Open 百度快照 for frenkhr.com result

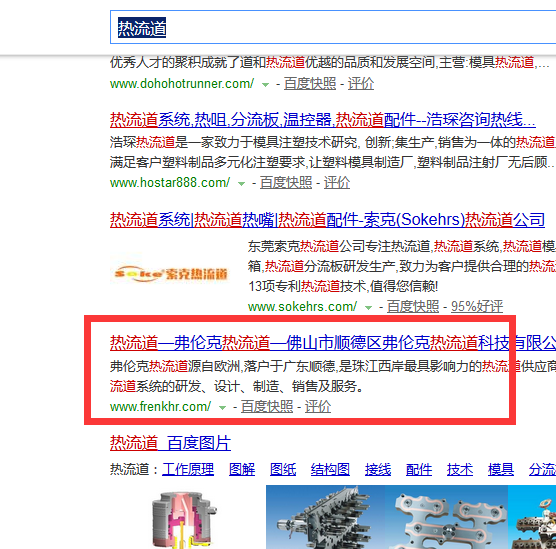click(267, 407)
